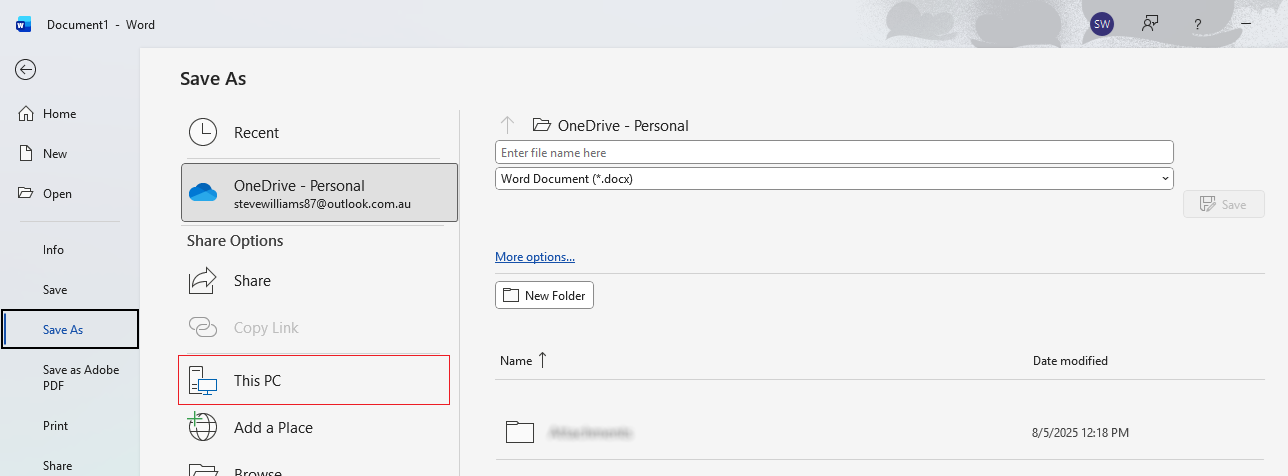Click the SW account profile avatar
The image size is (1288, 476).
point(1102,24)
